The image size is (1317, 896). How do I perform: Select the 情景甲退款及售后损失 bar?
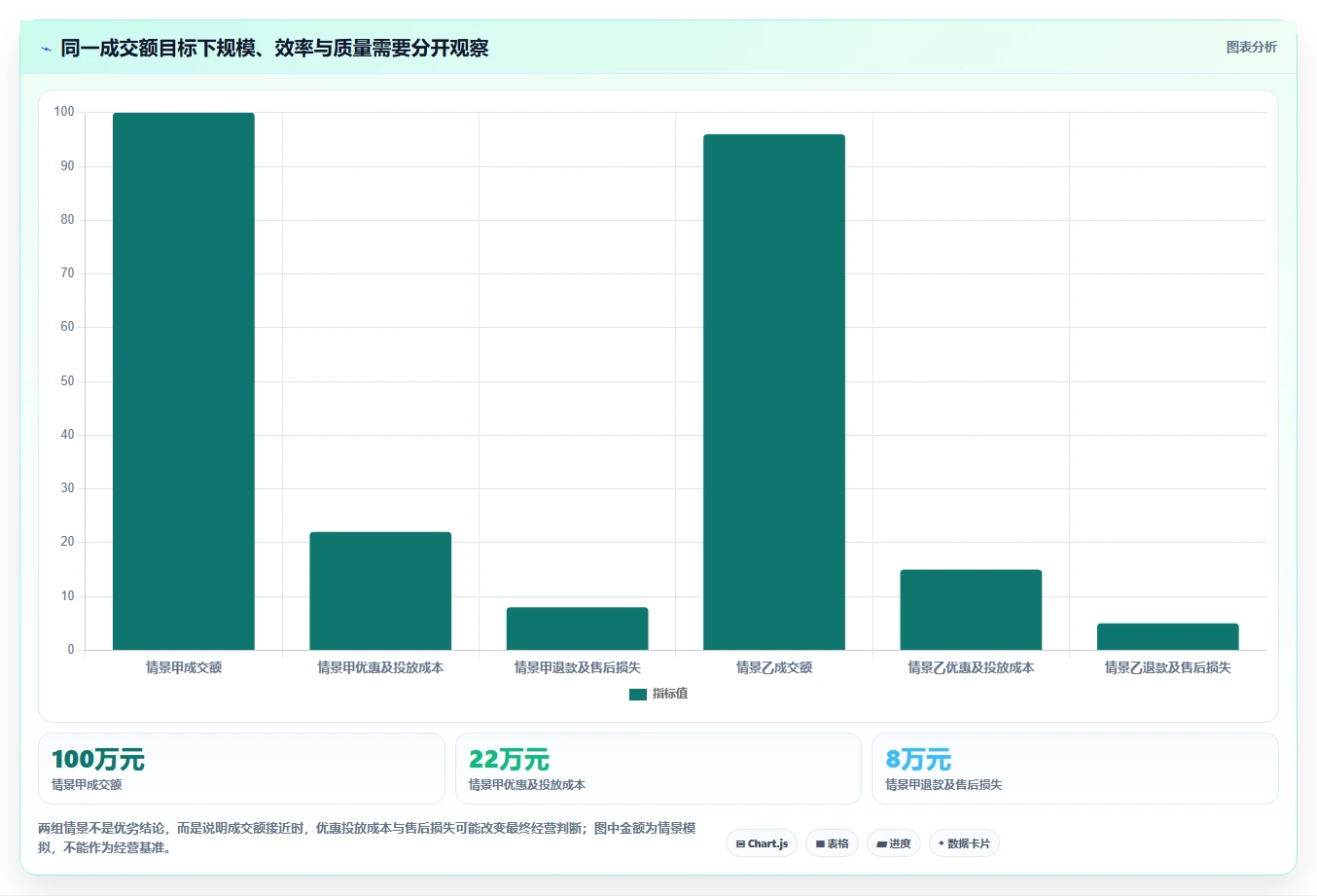[577, 628]
